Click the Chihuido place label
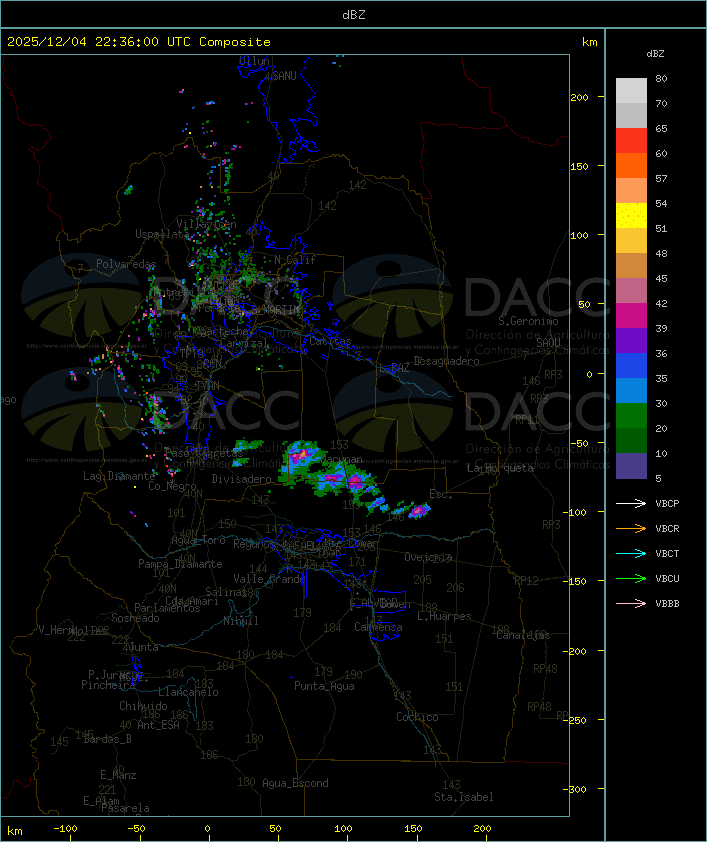The height and width of the screenshot is (842, 707). [x=143, y=706]
